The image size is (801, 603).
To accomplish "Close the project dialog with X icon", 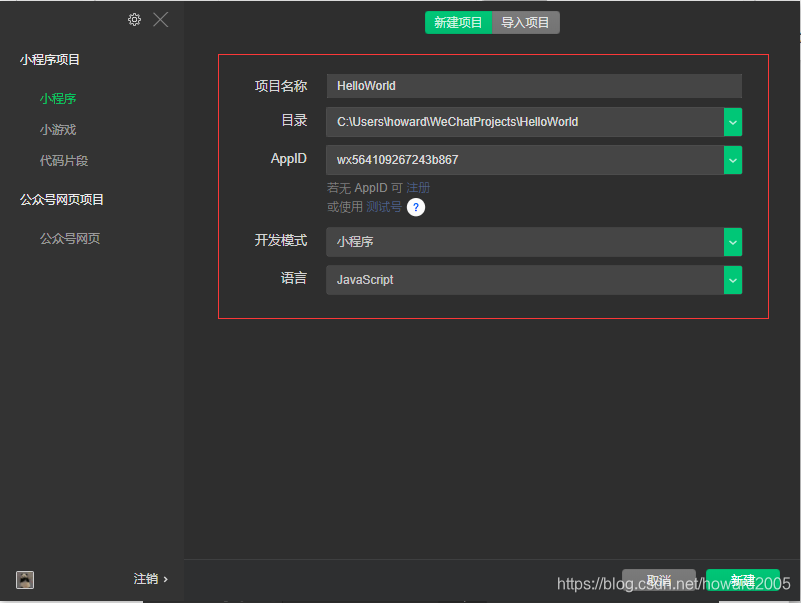I will click(x=160, y=20).
